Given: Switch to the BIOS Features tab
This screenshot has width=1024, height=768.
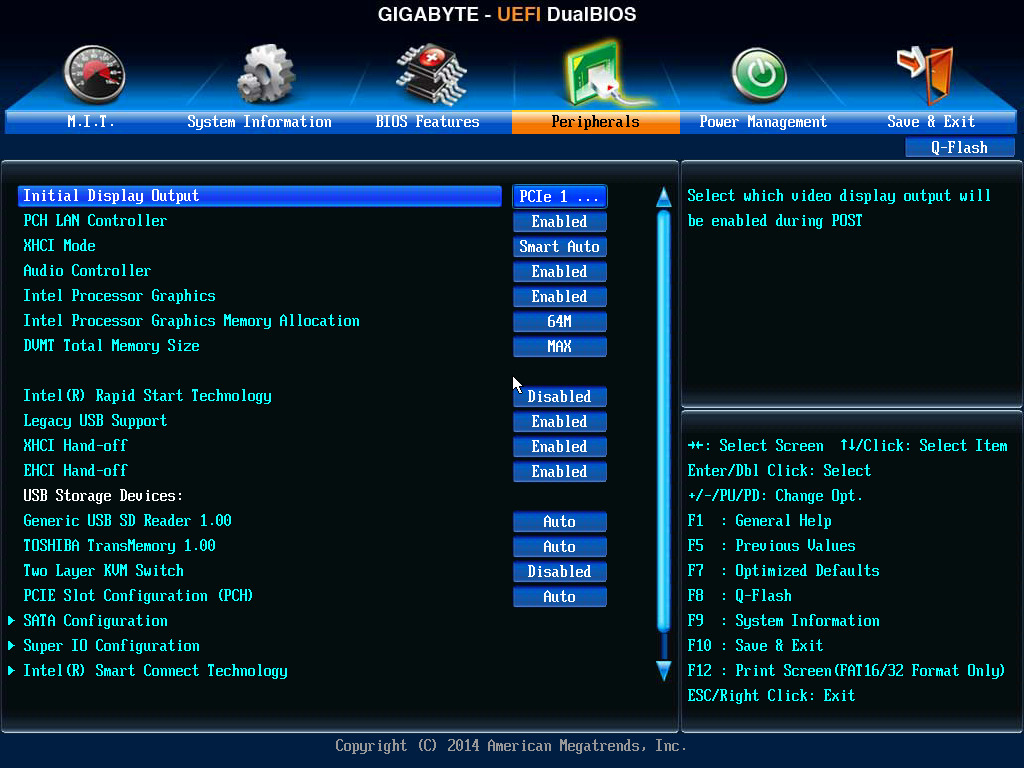Looking at the screenshot, I should pos(427,122).
